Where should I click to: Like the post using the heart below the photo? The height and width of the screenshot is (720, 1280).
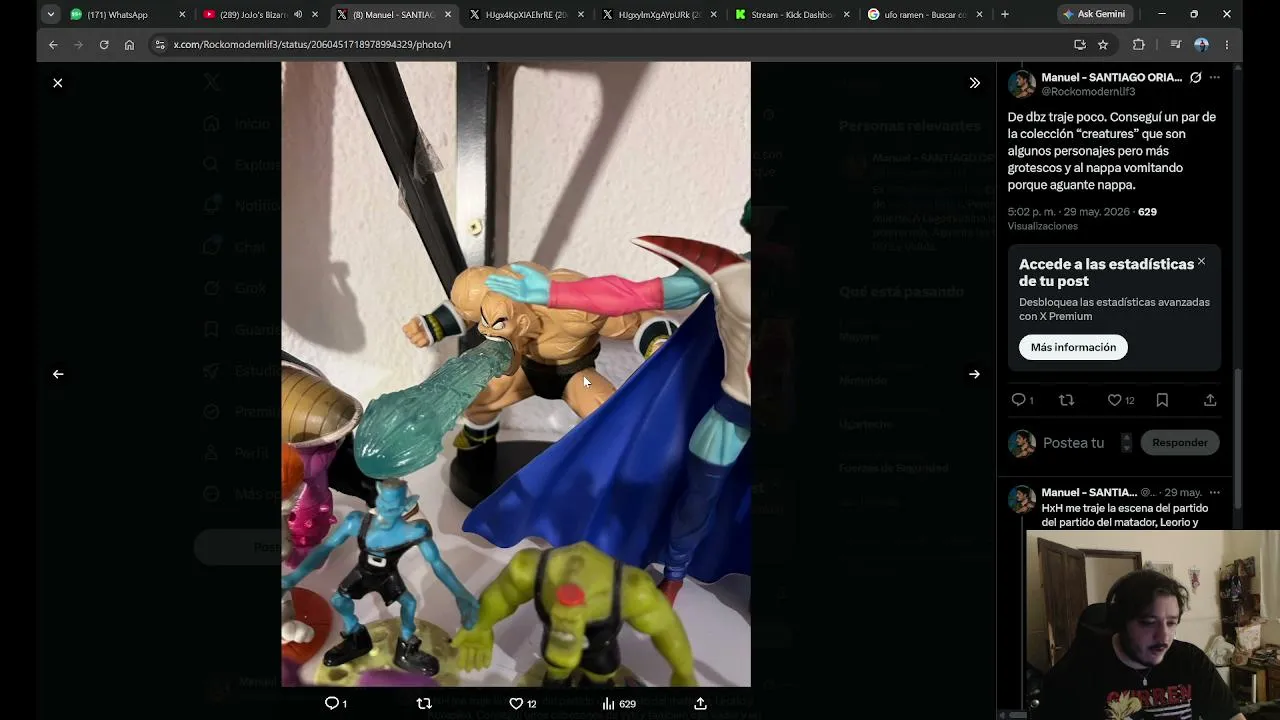pyautogui.click(x=516, y=704)
